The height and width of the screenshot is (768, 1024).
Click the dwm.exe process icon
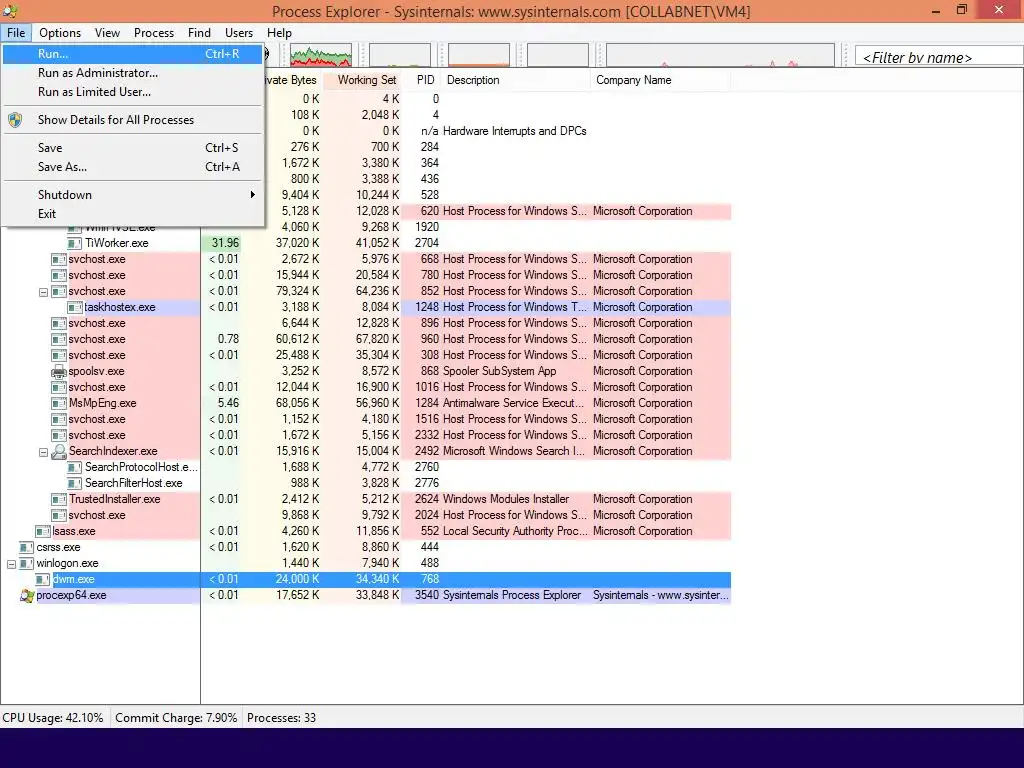tap(42, 579)
